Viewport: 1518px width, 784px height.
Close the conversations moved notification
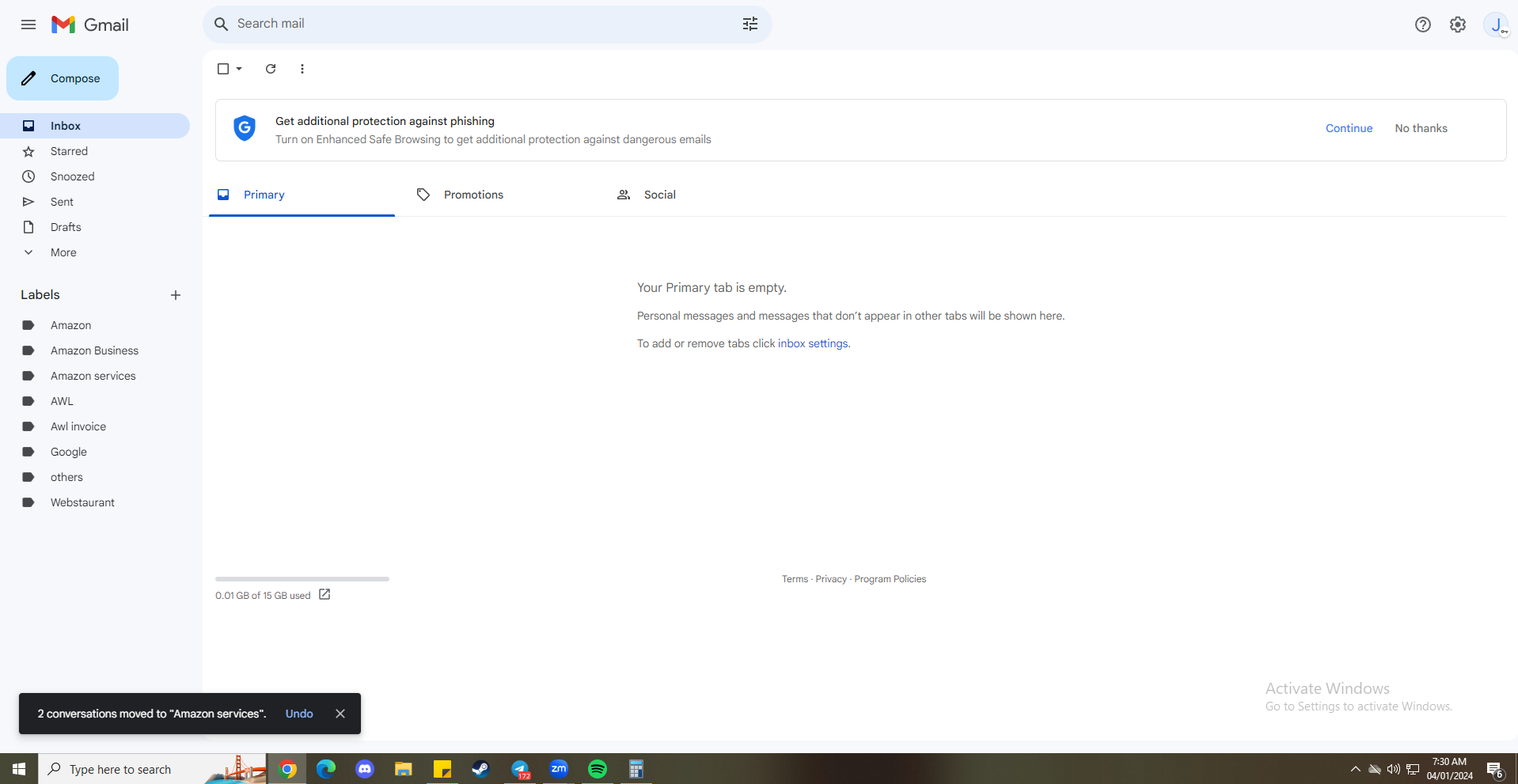tap(340, 714)
